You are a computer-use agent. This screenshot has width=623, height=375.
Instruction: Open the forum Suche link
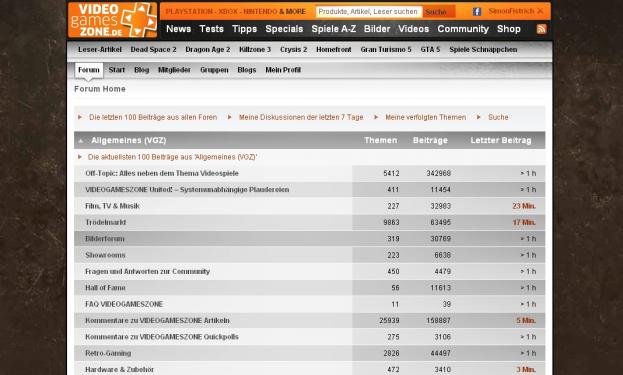tap(498, 117)
